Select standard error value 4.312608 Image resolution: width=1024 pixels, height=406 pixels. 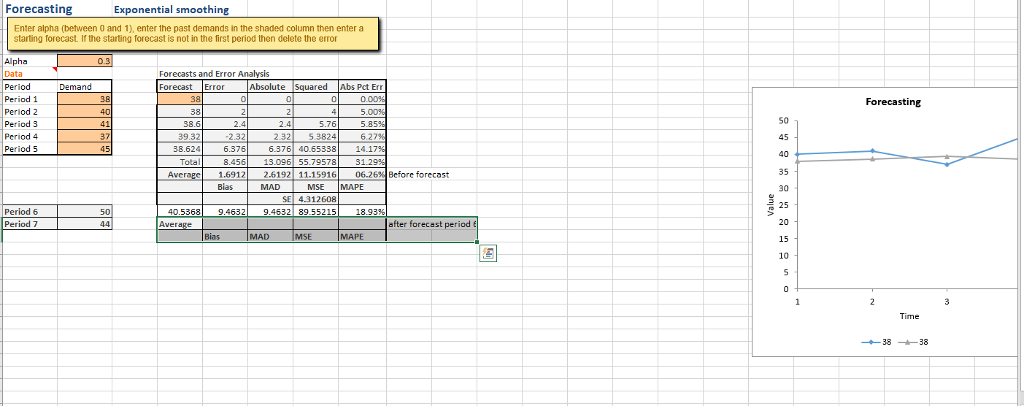click(x=315, y=199)
